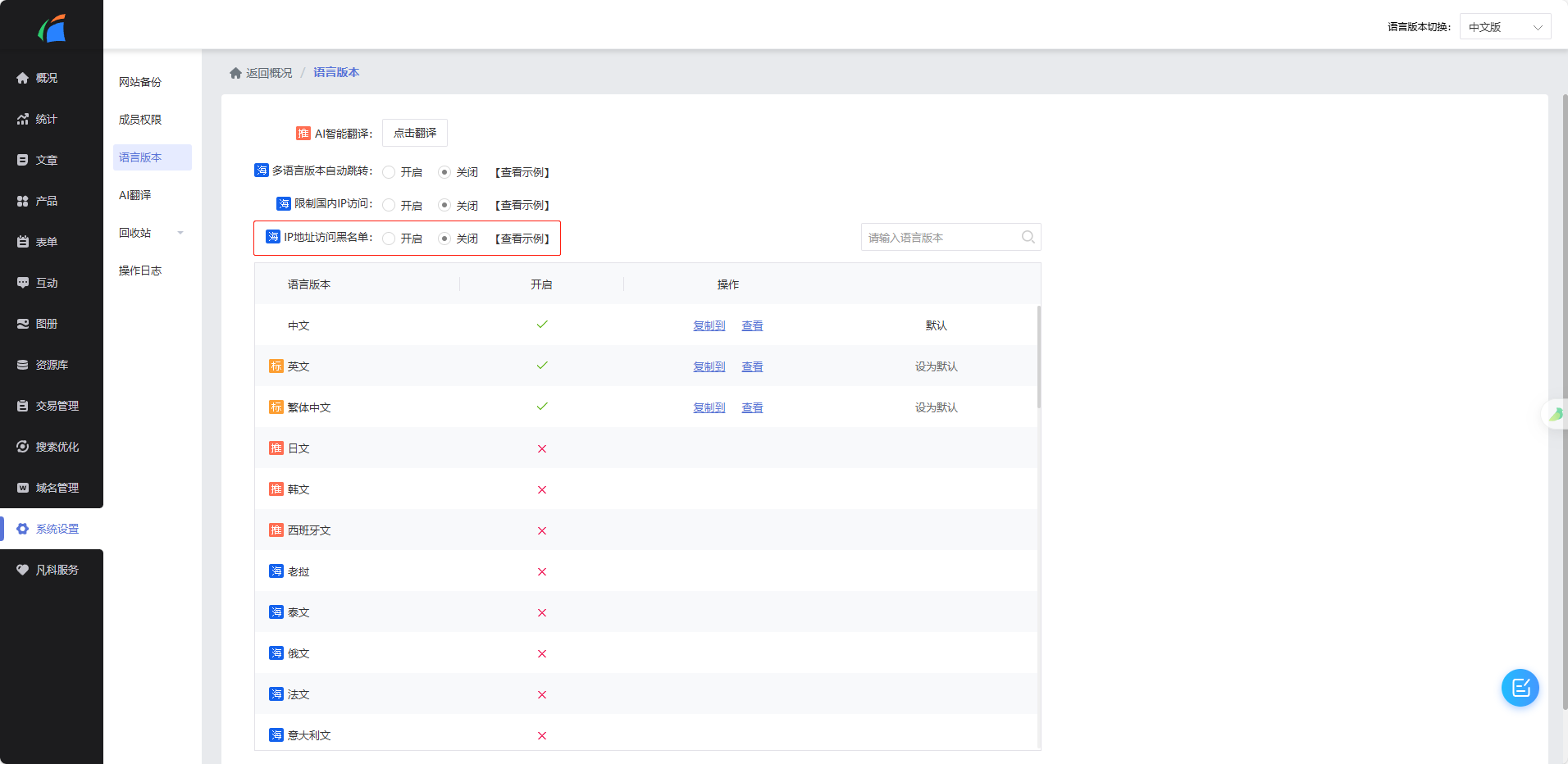Click the chart icon beside 统计
Screen dimensions: 1568x764
point(23,119)
